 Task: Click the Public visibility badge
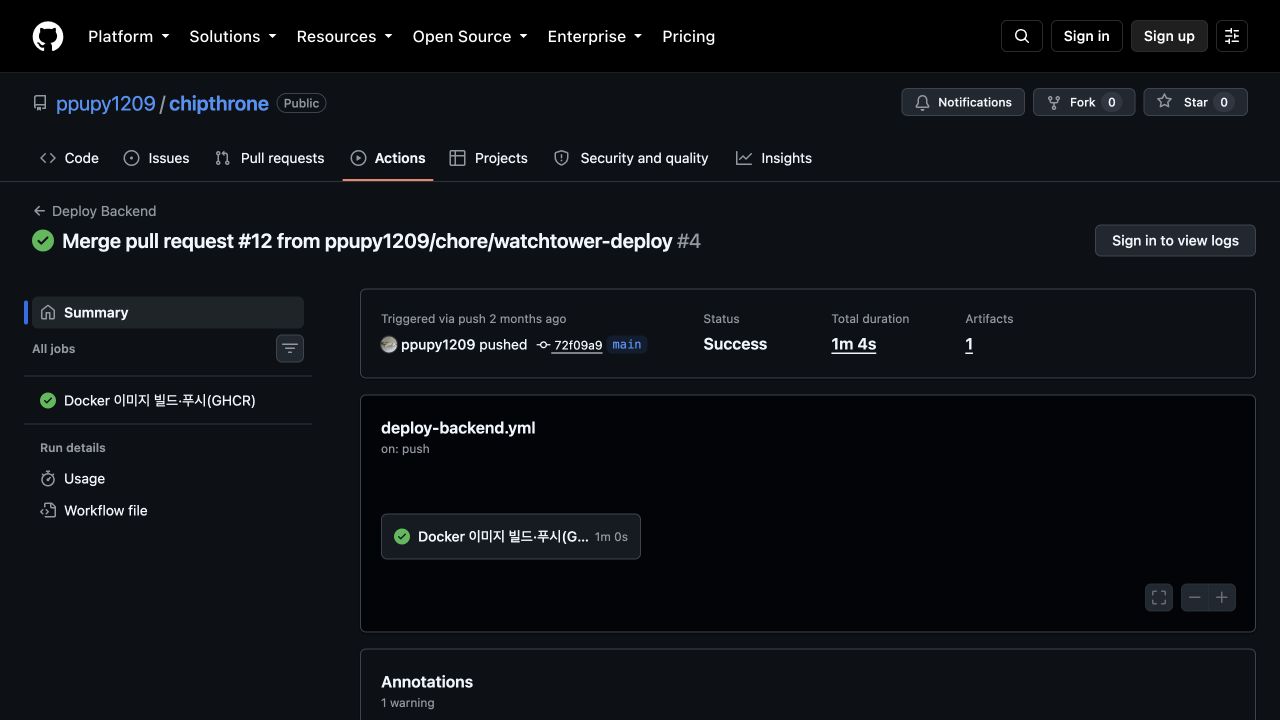(301, 103)
